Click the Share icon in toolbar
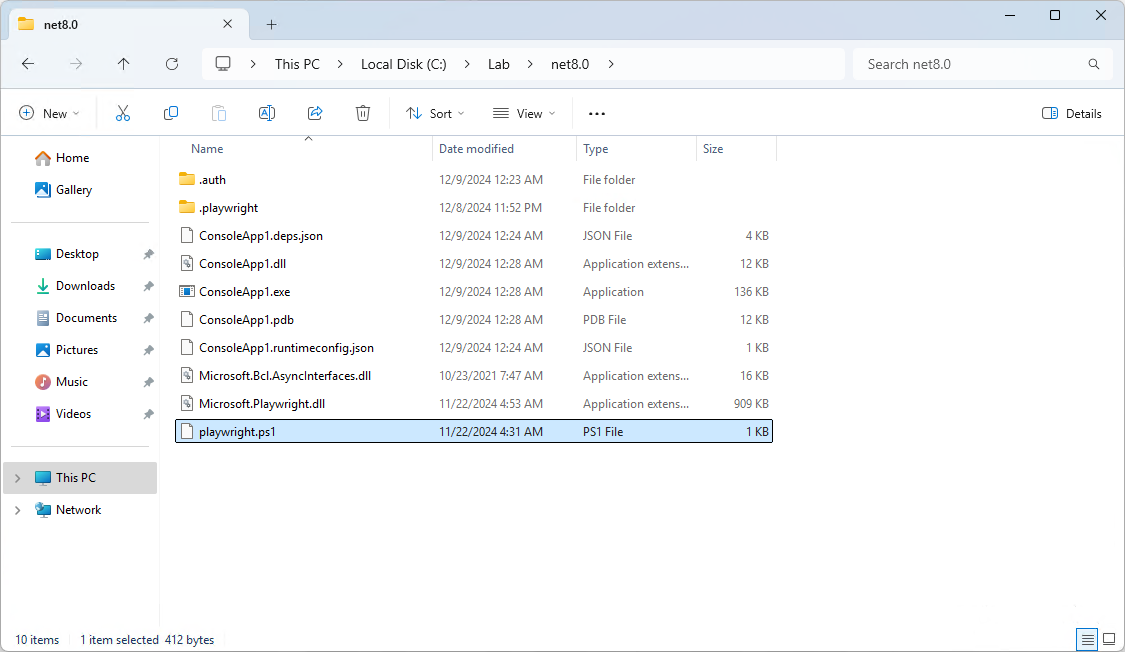Viewport: 1125px width, 652px height. click(315, 113)
